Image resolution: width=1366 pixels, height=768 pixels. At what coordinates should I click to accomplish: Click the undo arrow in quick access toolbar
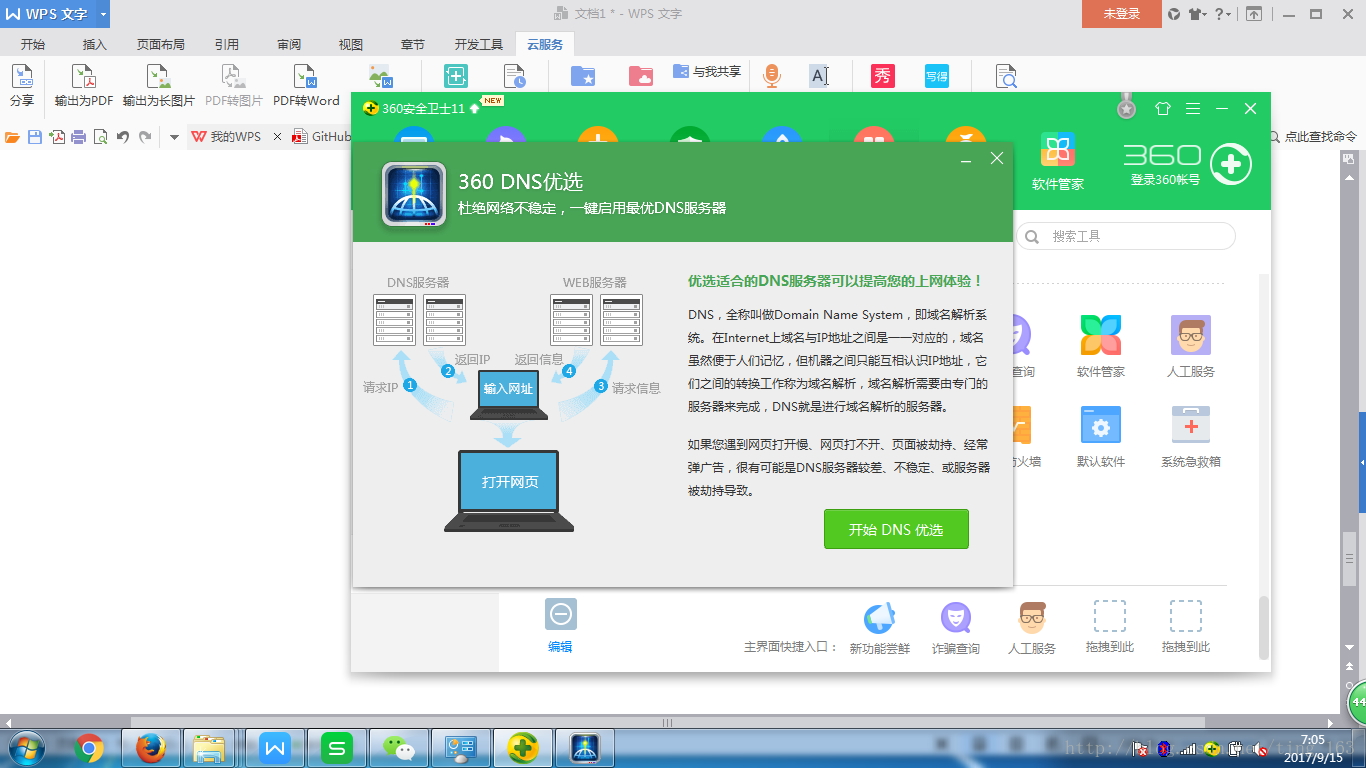click(x=122, y=137)
